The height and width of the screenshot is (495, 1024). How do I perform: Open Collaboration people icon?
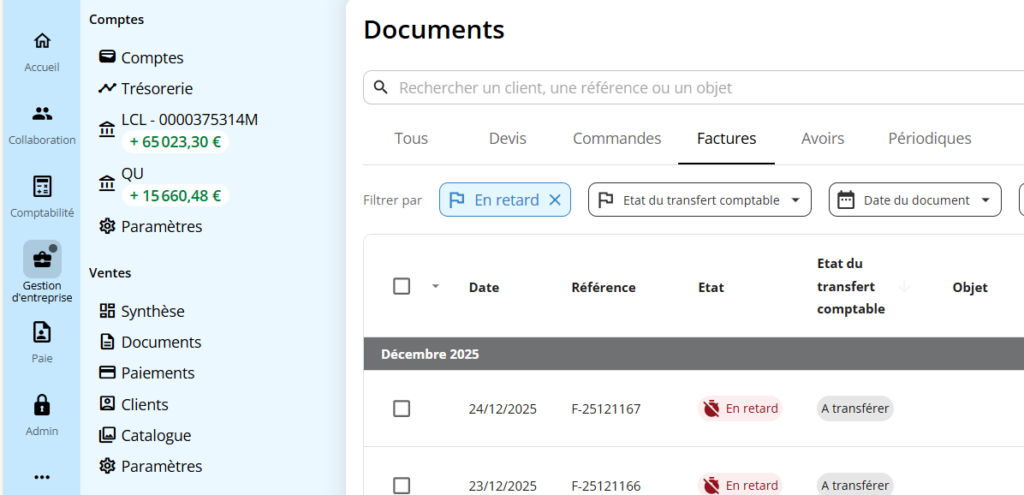pos(42,114)
